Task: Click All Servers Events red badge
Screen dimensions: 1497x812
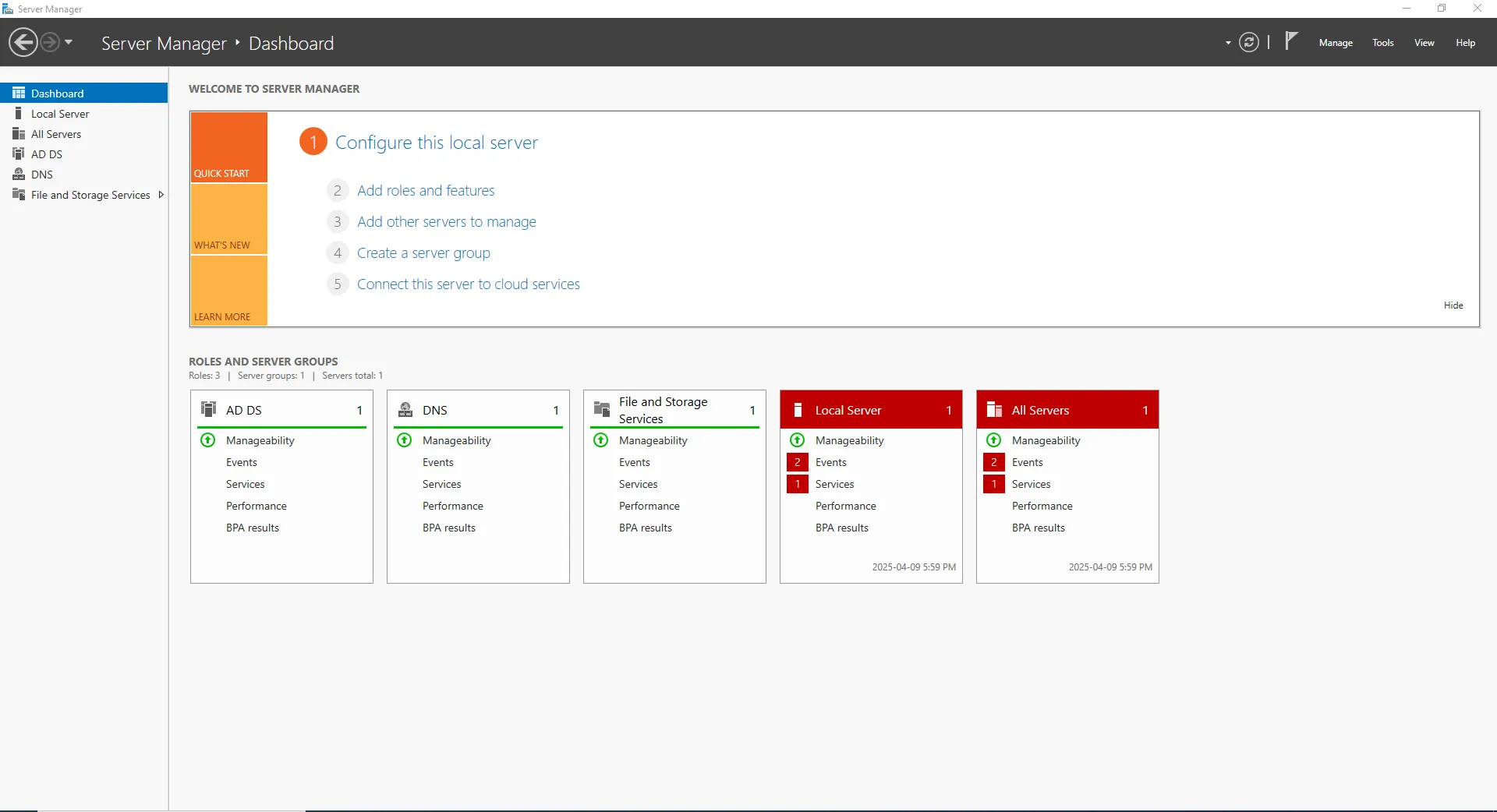Action: pos(994,462)
